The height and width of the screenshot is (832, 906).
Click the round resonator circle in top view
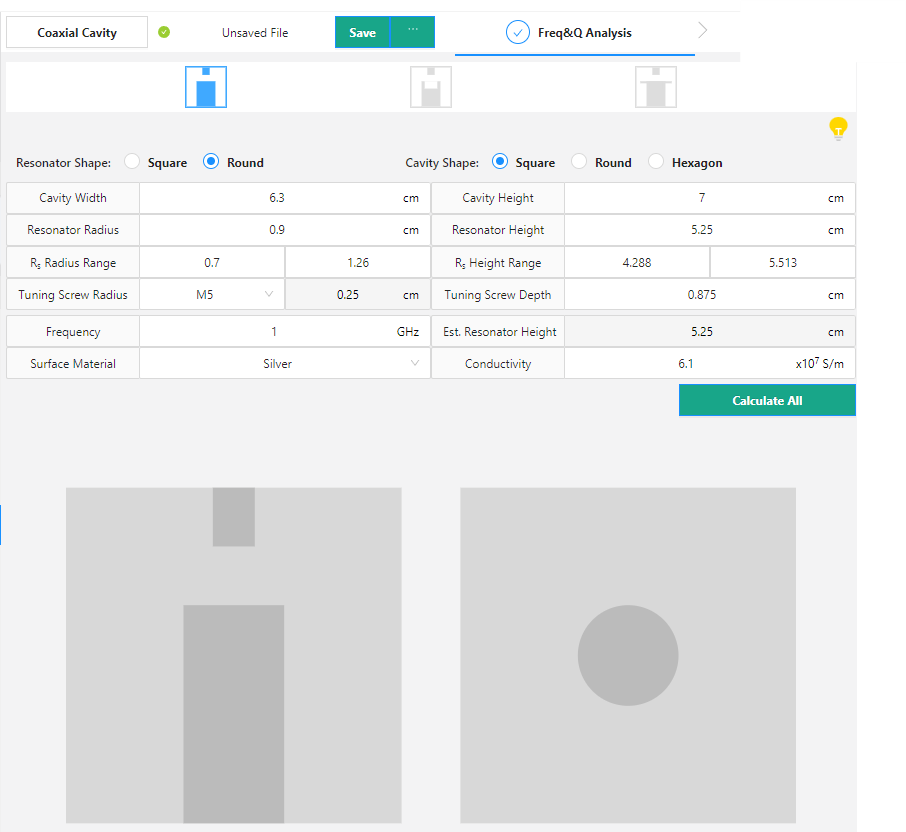628,655
